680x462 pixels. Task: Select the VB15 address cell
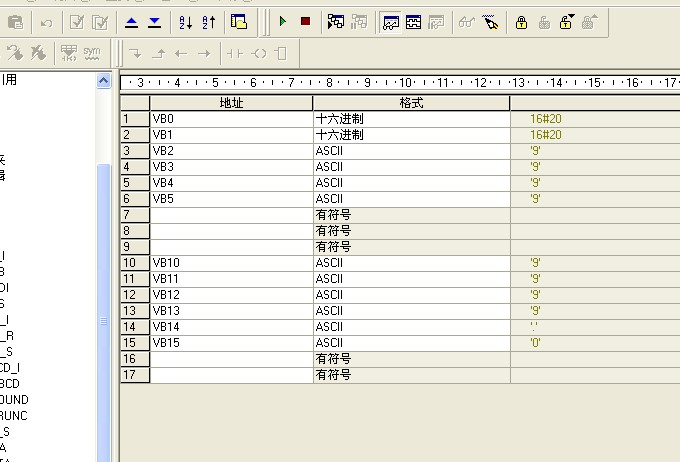pos(231,343)
